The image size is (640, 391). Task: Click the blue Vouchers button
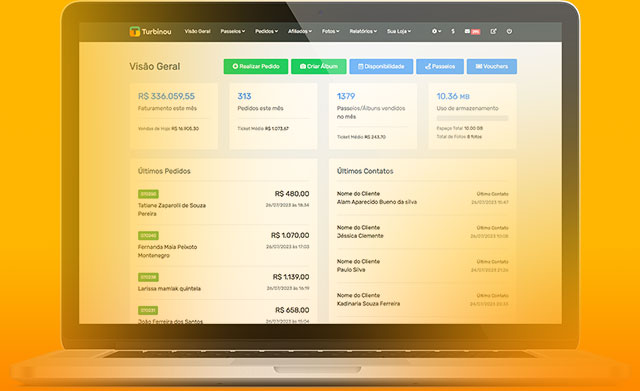tap(492, 67)
